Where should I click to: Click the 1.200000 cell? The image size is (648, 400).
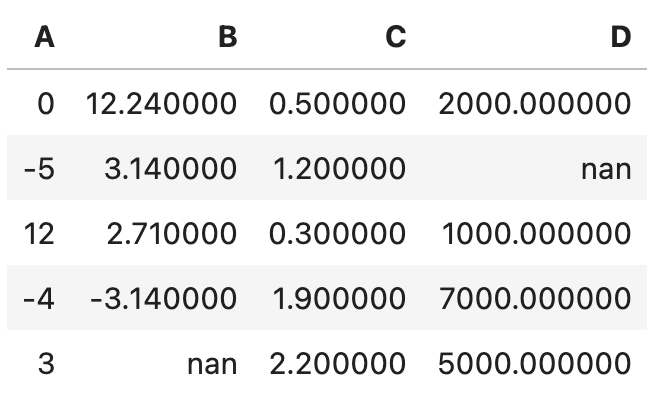click(x=338, y=168)
